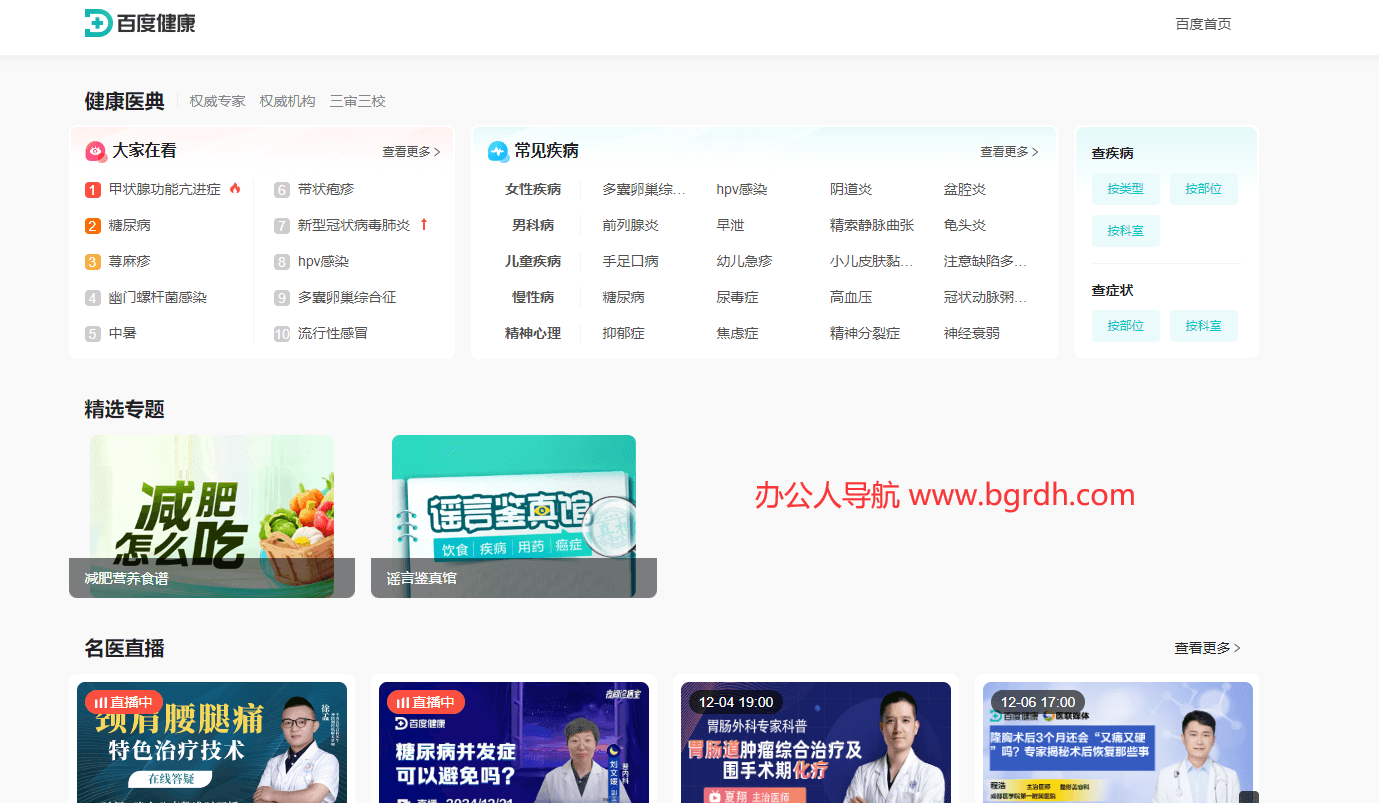This screenshot has width=1379, height=803.
Task: Open the 谣言鉴真馆 topic thumbnail
Action: 513,515
